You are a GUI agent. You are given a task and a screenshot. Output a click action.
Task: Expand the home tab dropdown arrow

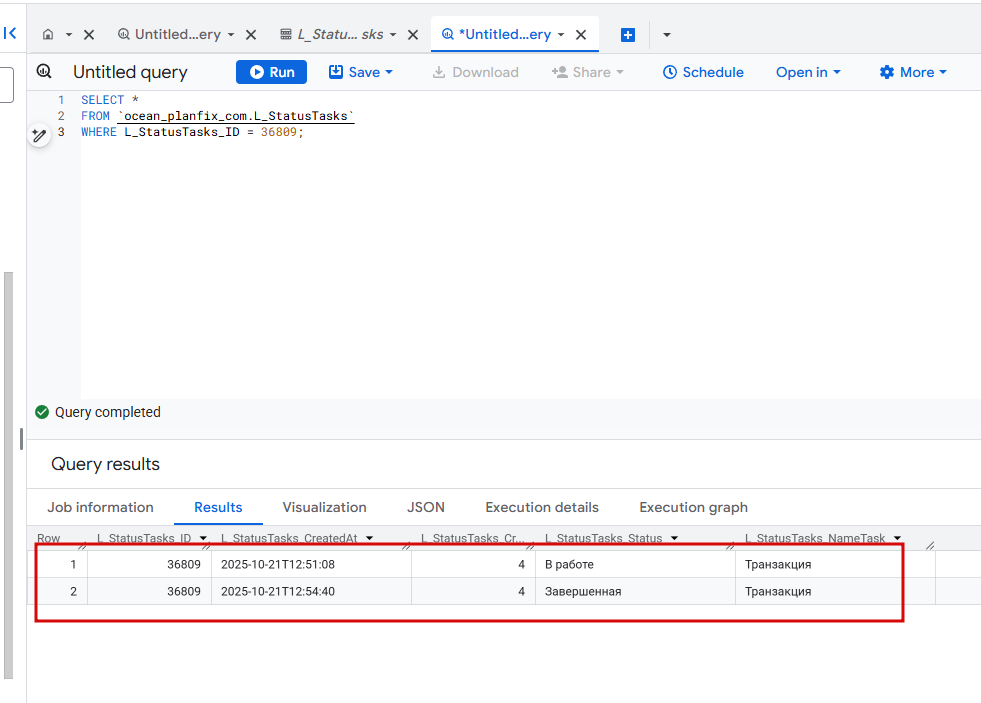pyautogui.click(x=69, y=34)
